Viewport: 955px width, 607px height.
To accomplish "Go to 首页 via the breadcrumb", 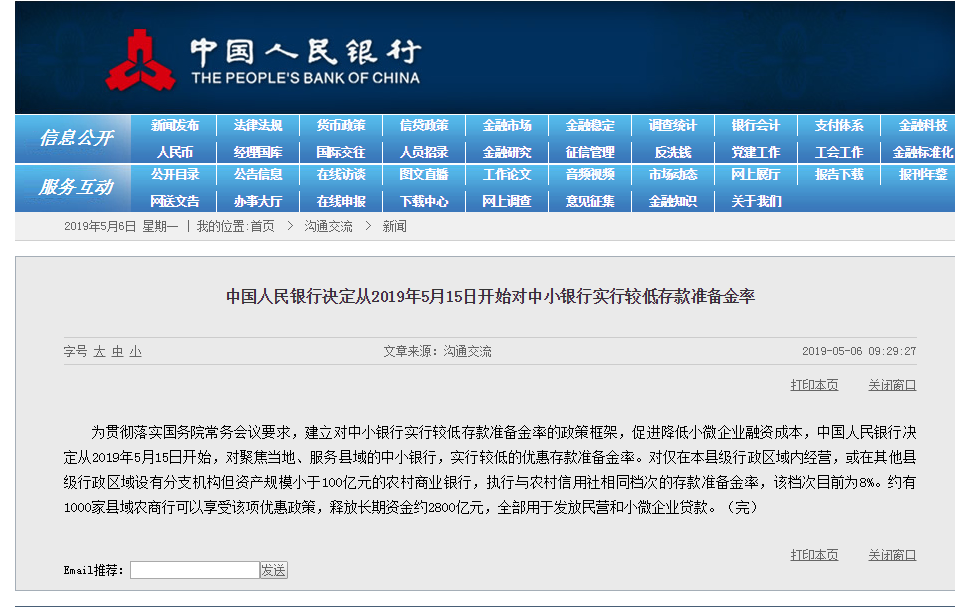I will (x=263, y=226).
